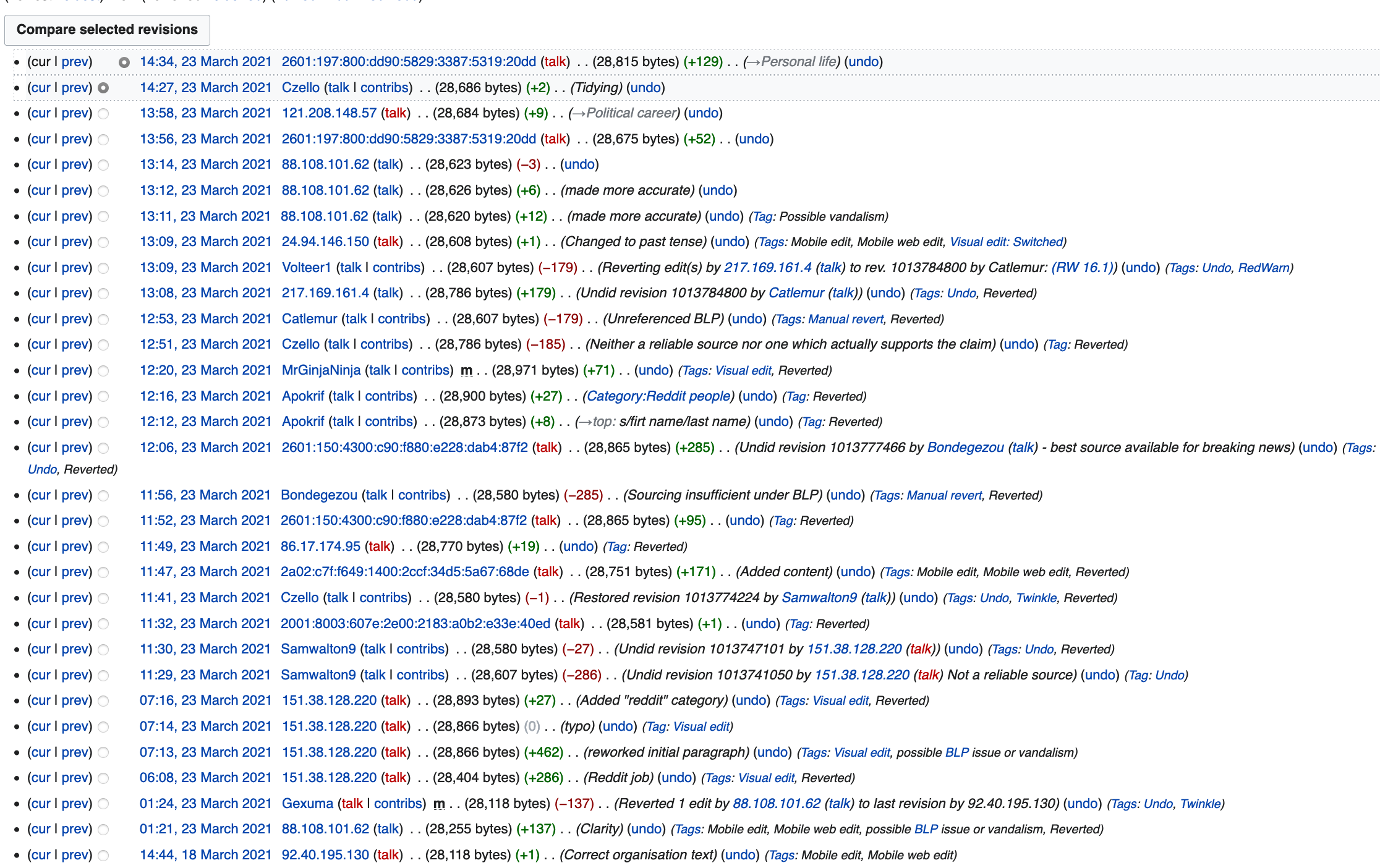Open the user page for 92.40.195.130
Screen dimensions: 1380x868
pos(325,855)
